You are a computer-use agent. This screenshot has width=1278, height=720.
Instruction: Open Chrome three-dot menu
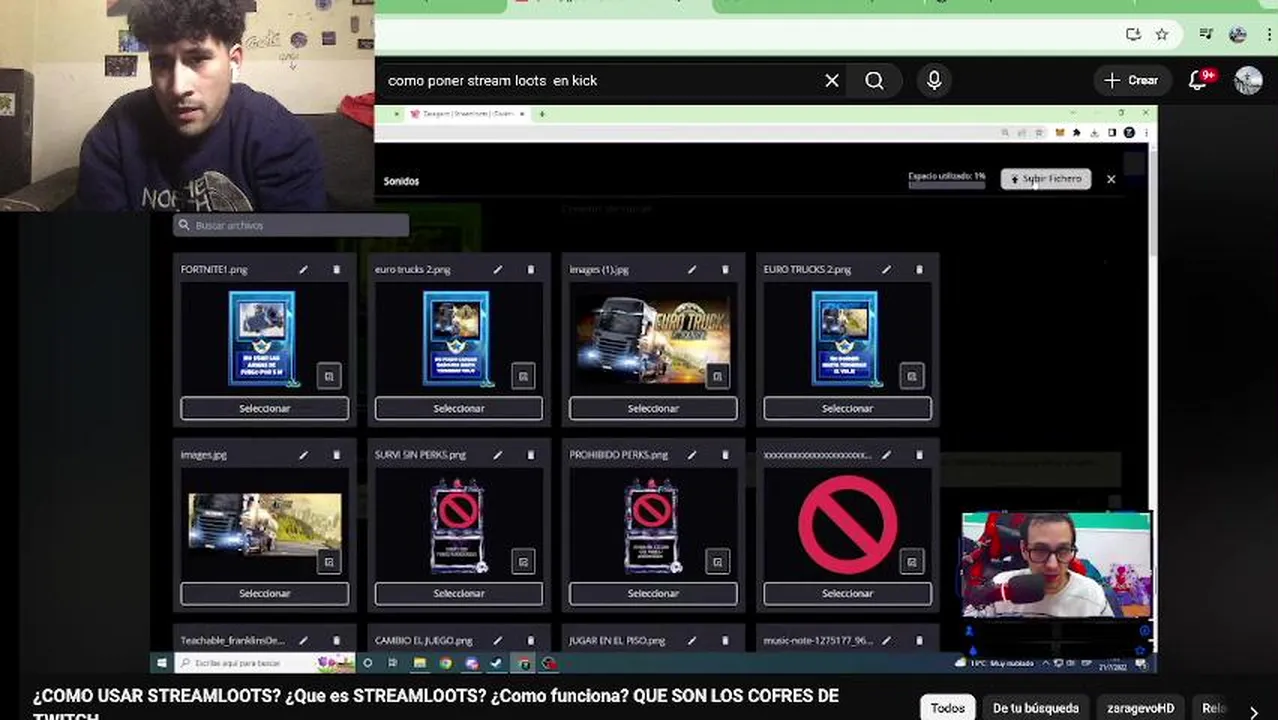(1269, 34)
